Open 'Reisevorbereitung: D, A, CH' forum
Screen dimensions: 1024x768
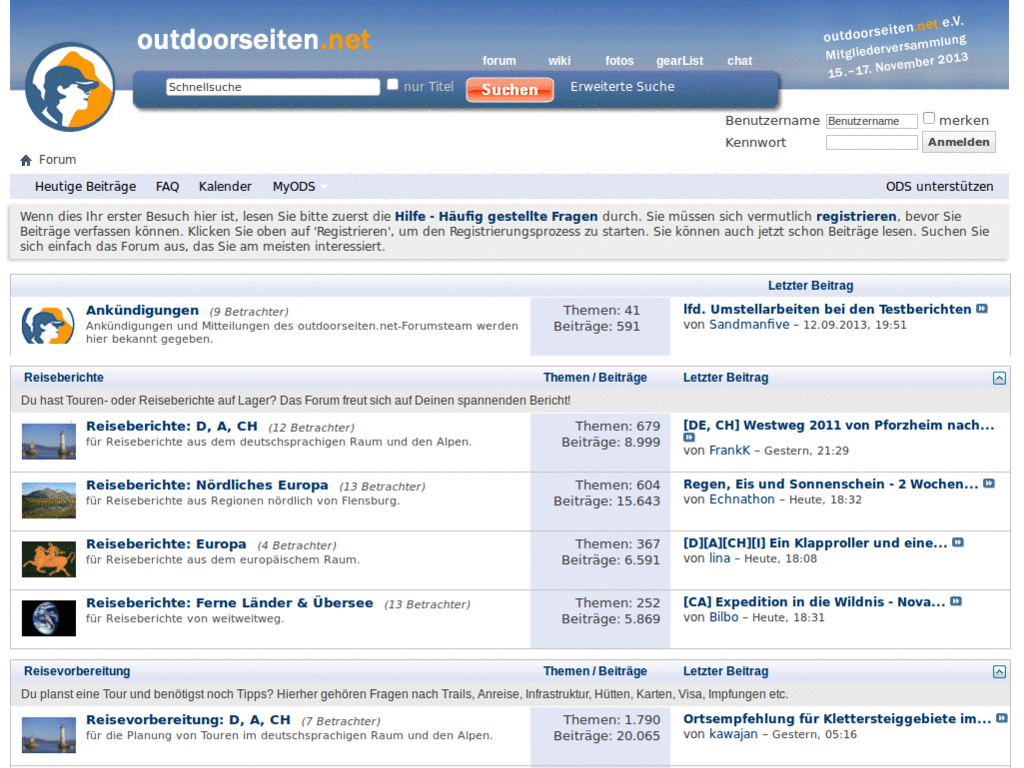click(188, 720)
